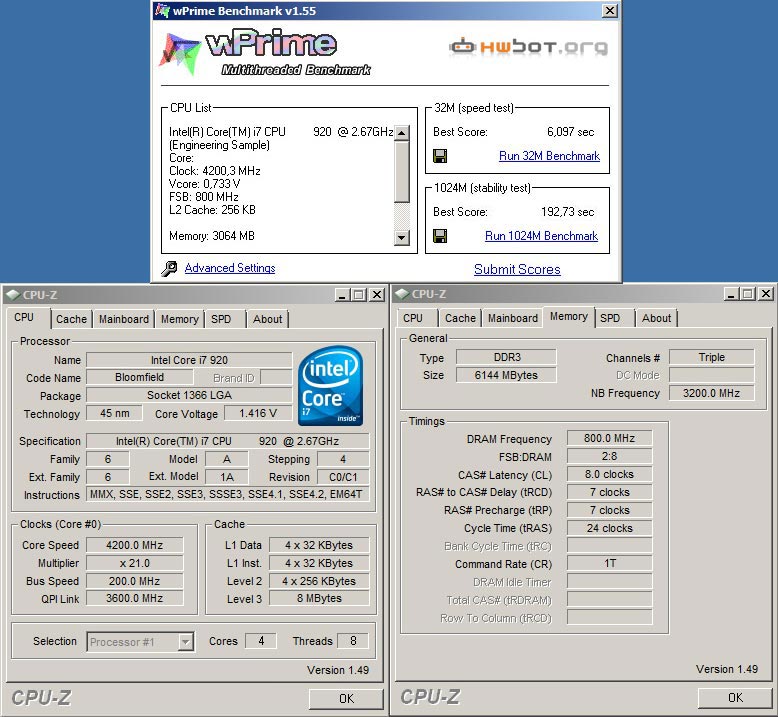This screenshot has width=778, height=717.
Task: Click the DRAM Frequency 800.0 MHz field
Action: pyautogui.click(x=609, y=438)
